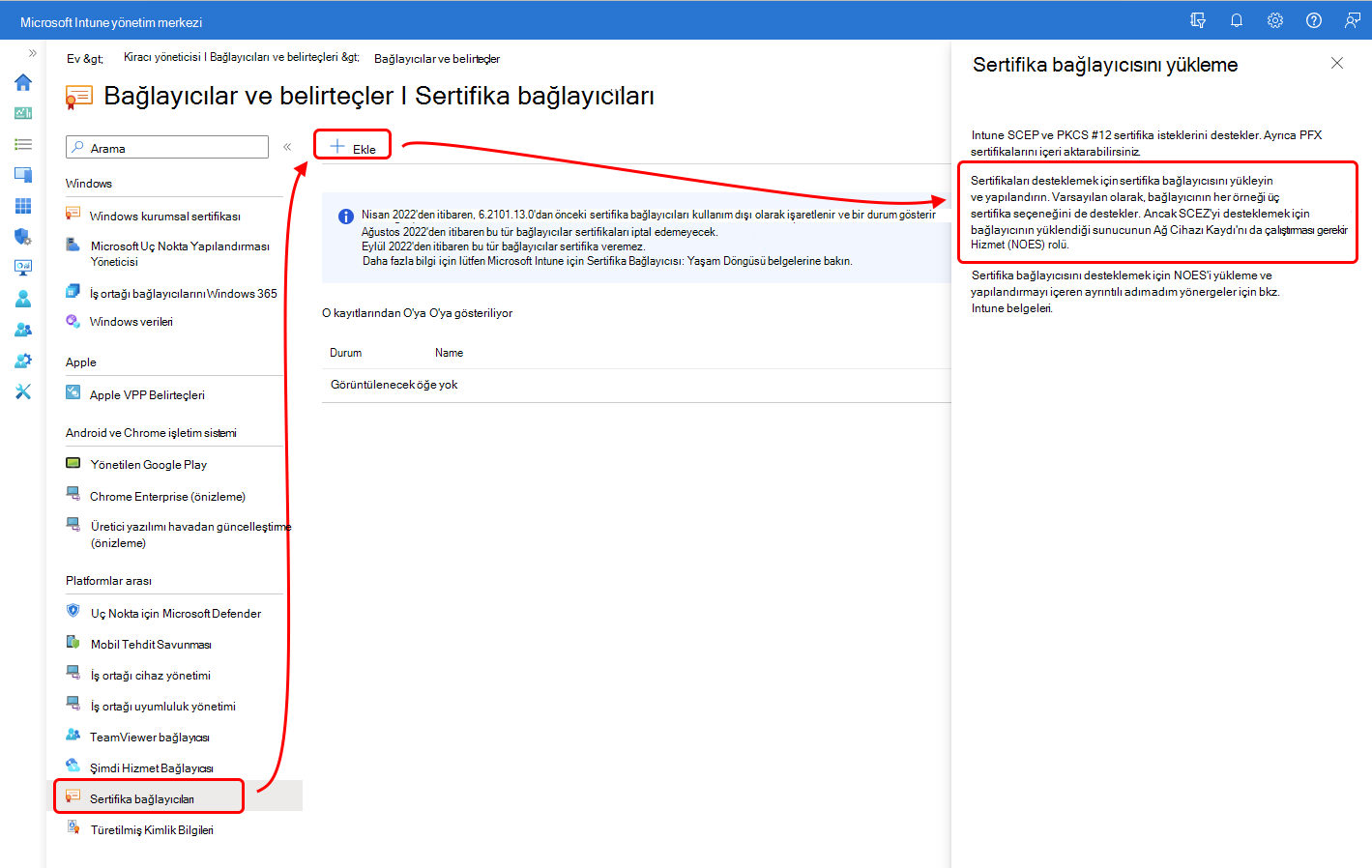Open the Groups icon in left rail
This screenshot has height=868, width=1372.
23,330
